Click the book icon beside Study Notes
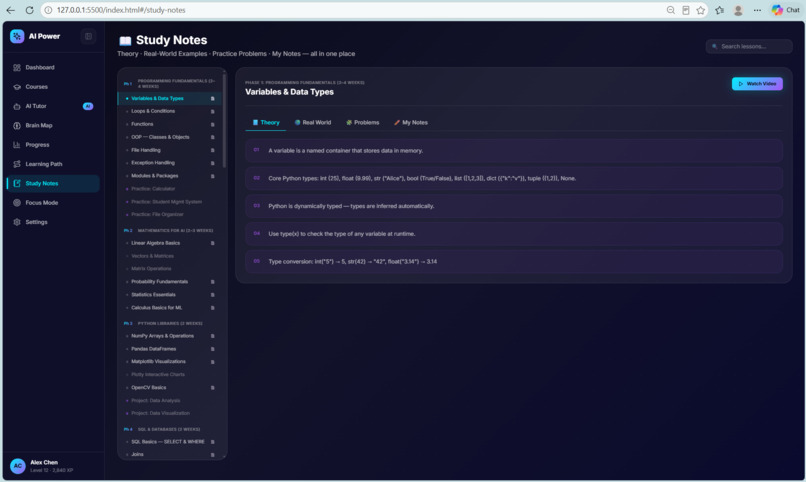806x482 pixels. coord(125,41)
